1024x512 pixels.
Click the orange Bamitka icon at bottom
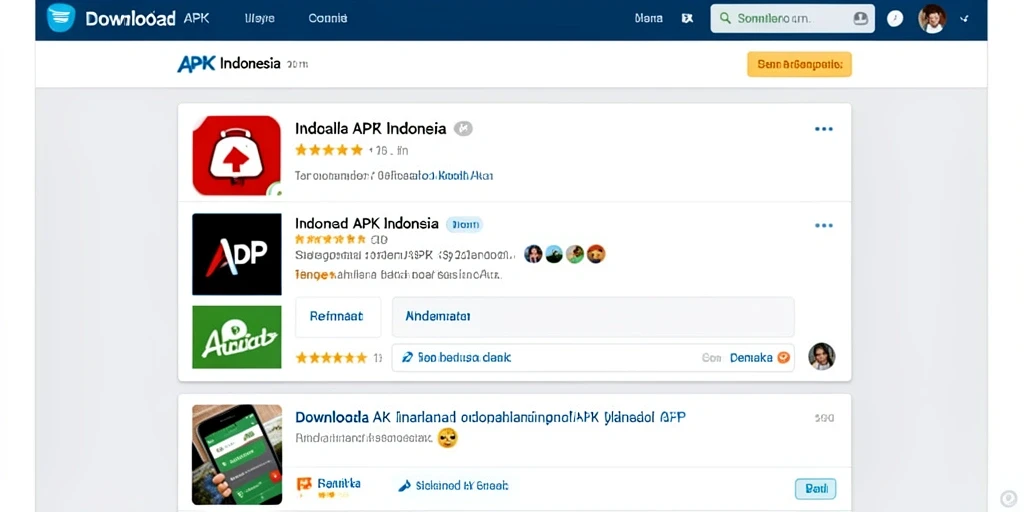[x=304, y=484]
